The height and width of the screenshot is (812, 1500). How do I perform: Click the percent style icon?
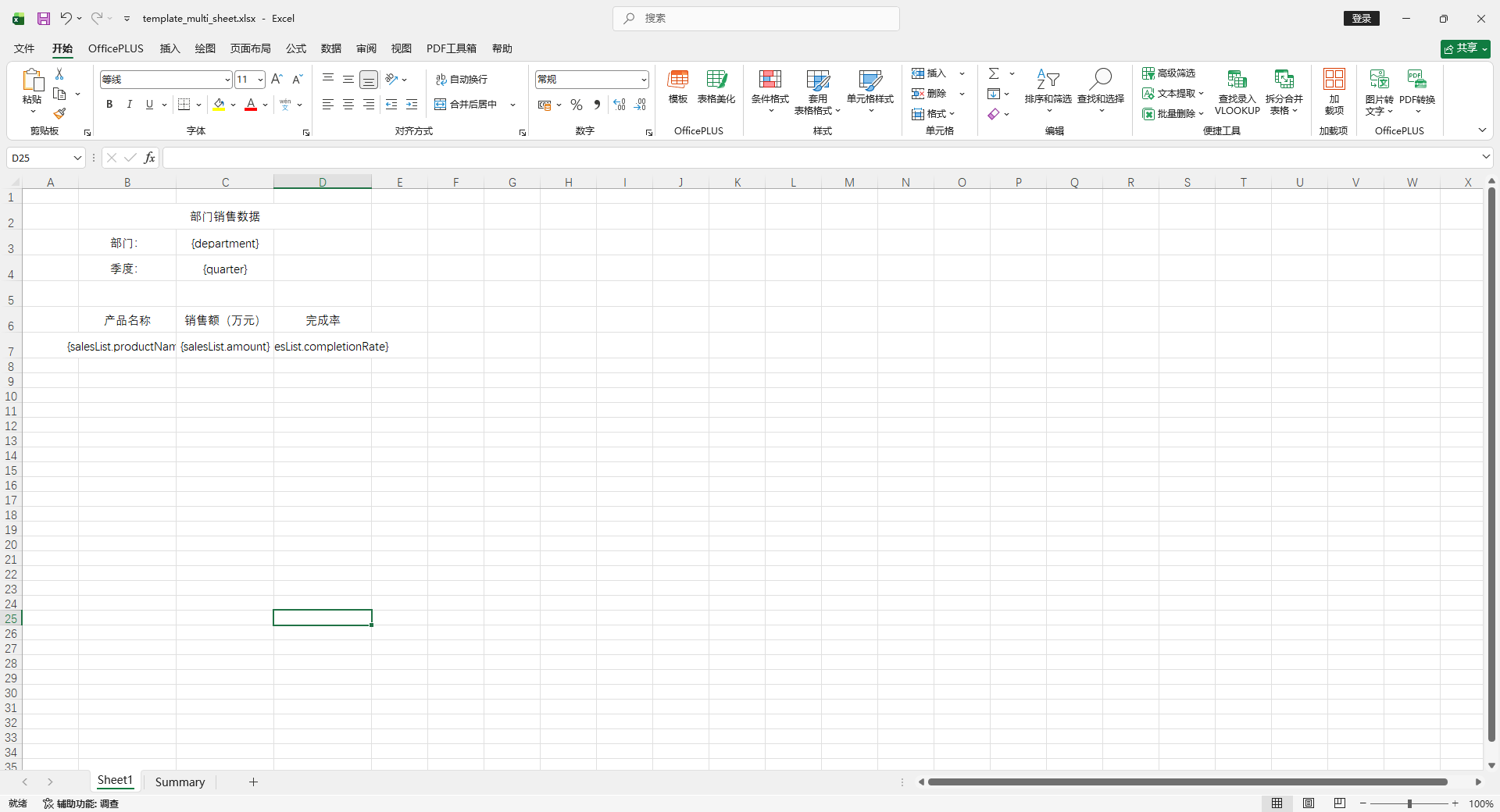click(577, 105)
